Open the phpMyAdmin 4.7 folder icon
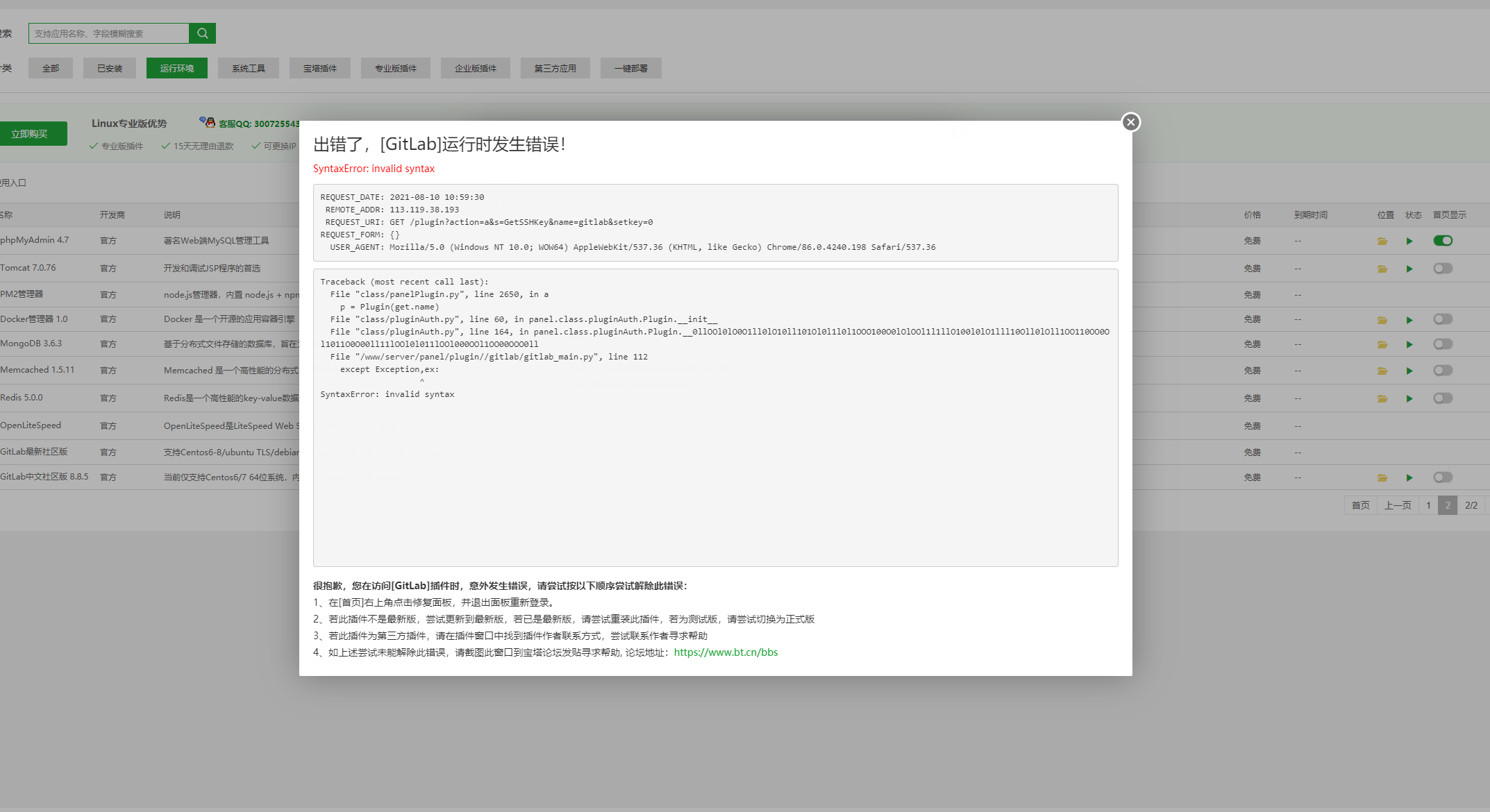This screenshot has width=1490, height=812. tap(1382, 241)
